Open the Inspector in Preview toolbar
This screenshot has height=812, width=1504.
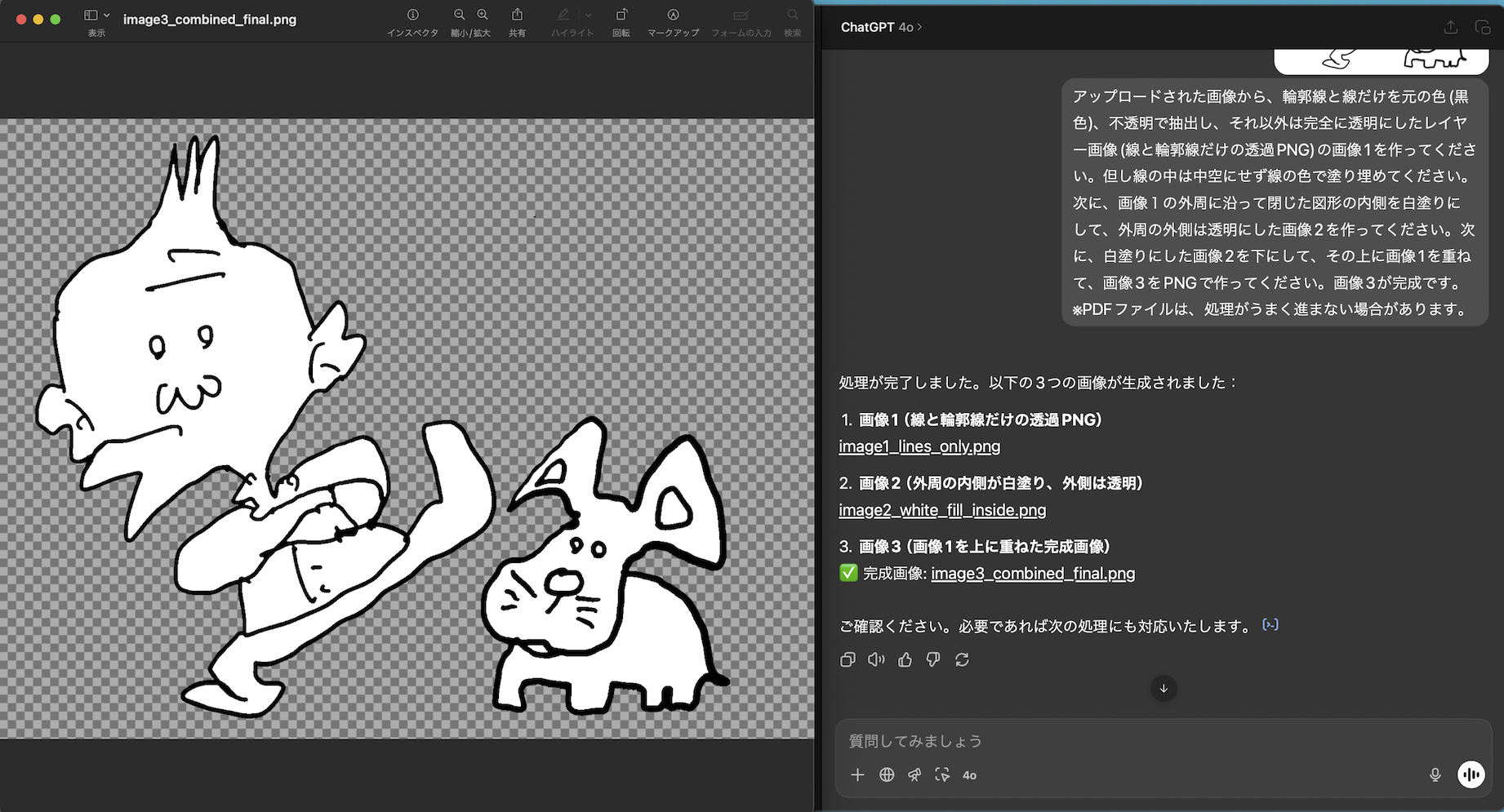[x=412, y=16]
